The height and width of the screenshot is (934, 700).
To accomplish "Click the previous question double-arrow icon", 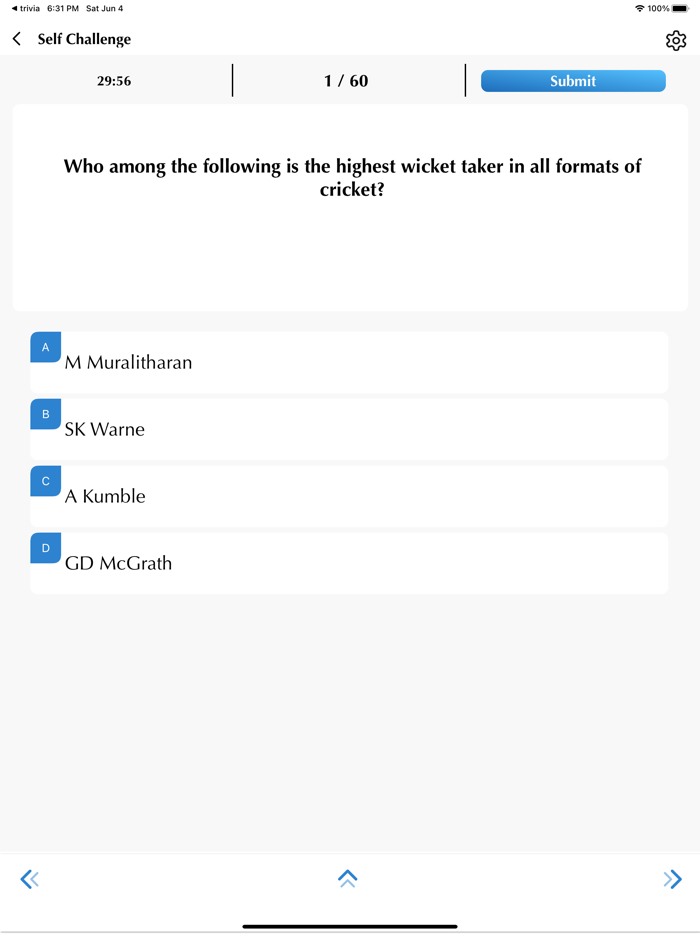I will pyautogui.click(x=29, y=878).
